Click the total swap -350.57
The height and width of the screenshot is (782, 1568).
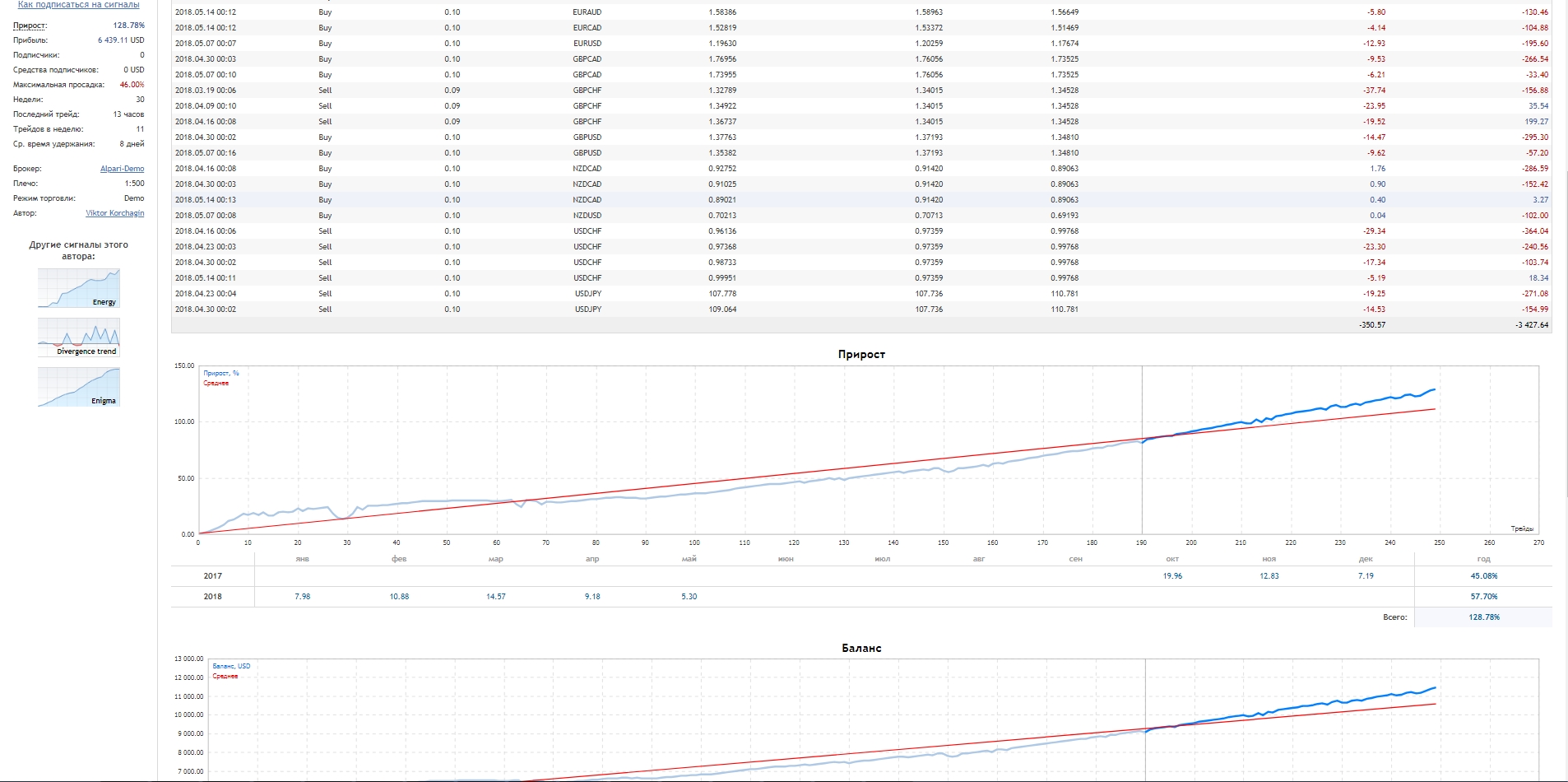(1372, 325)
